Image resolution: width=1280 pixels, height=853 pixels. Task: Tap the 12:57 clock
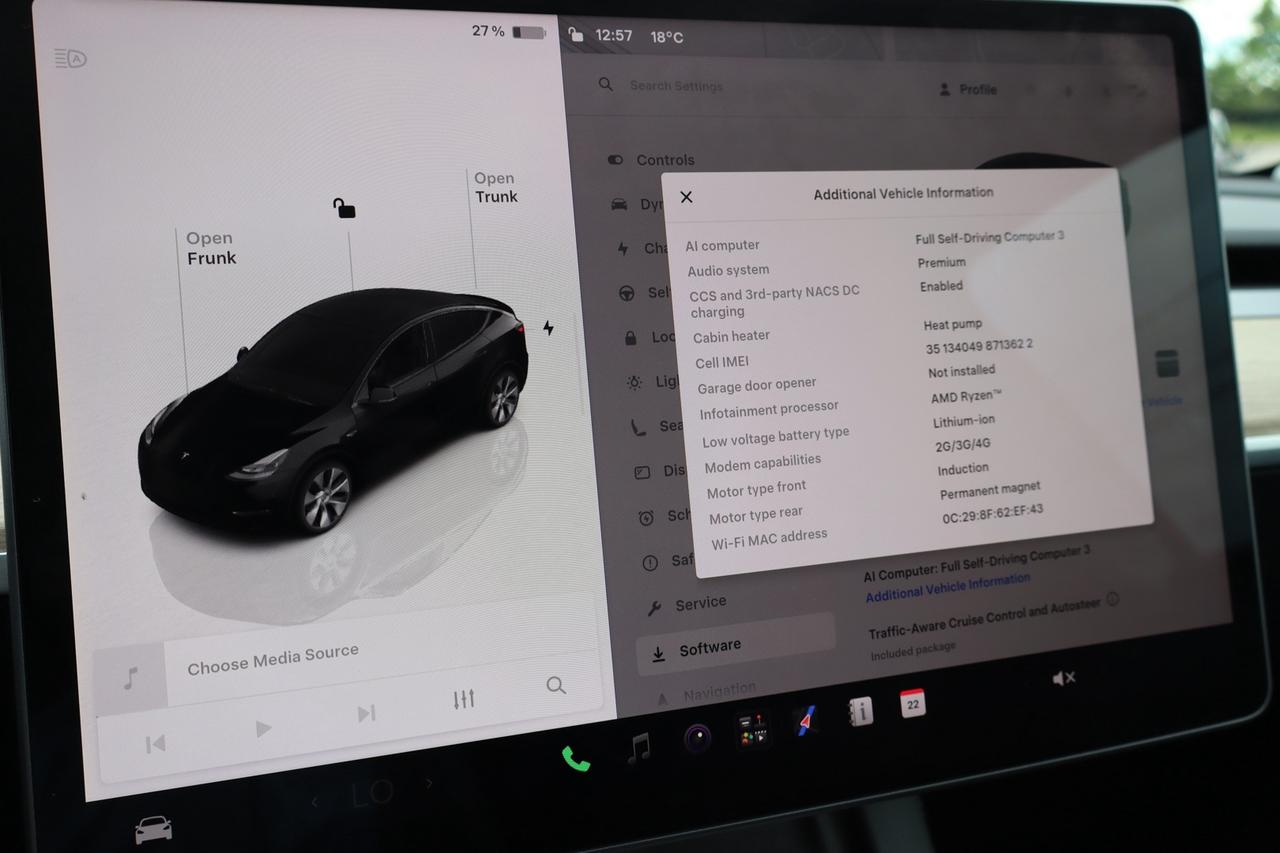pos(613,35)
